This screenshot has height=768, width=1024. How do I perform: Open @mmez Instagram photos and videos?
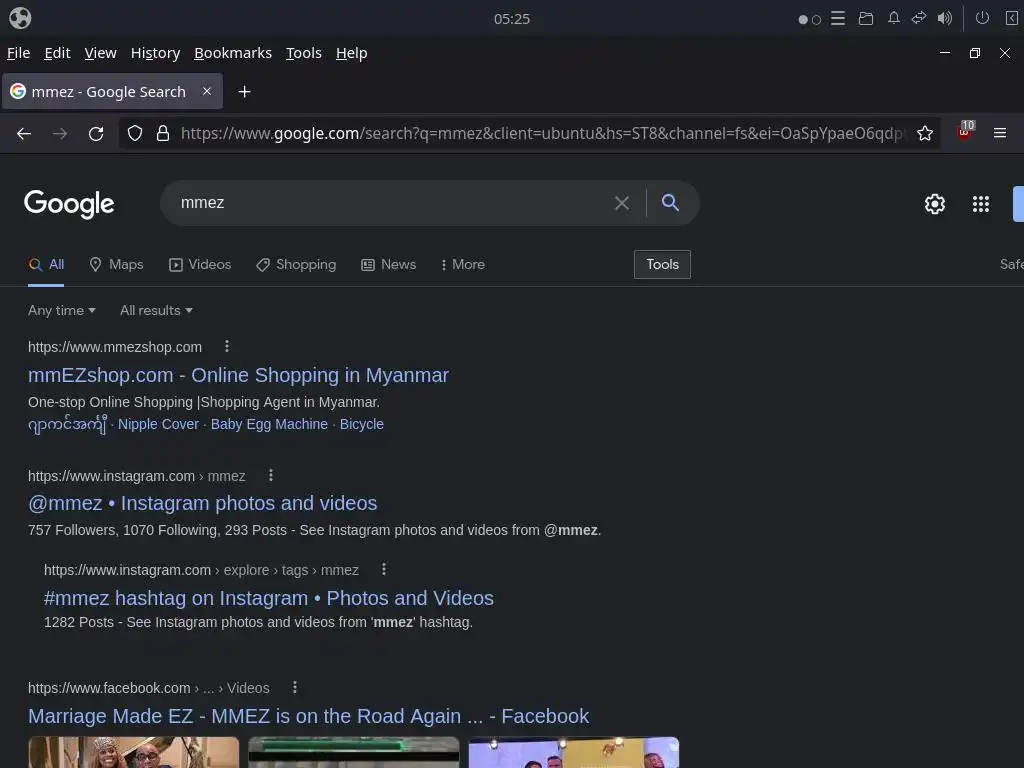(x=202, y=504)
